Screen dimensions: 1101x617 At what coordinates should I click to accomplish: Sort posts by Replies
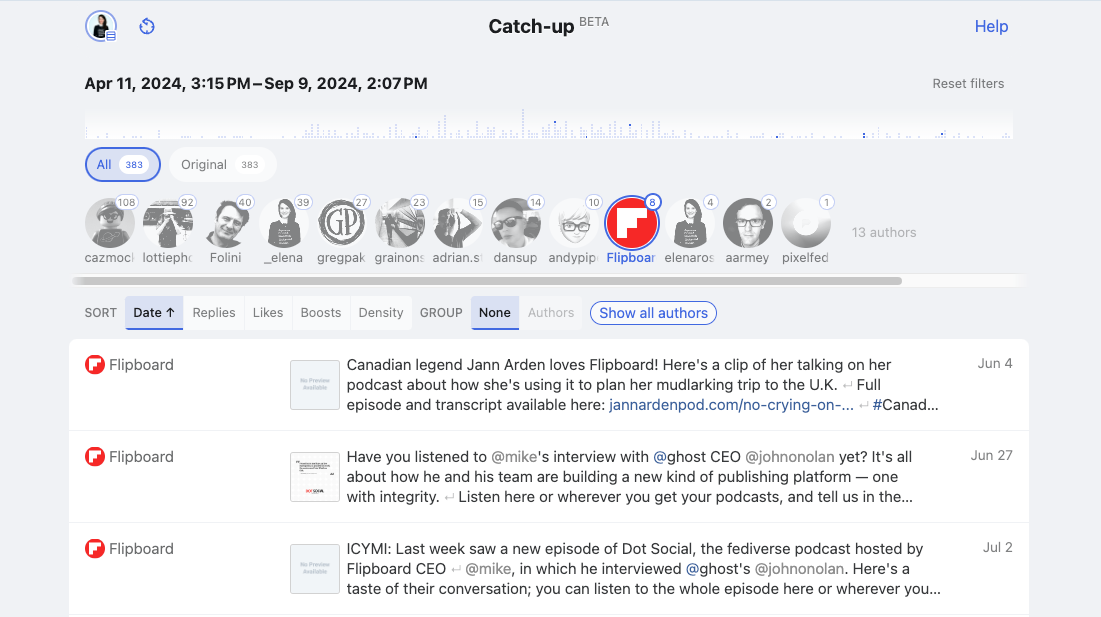click(214, 313)
